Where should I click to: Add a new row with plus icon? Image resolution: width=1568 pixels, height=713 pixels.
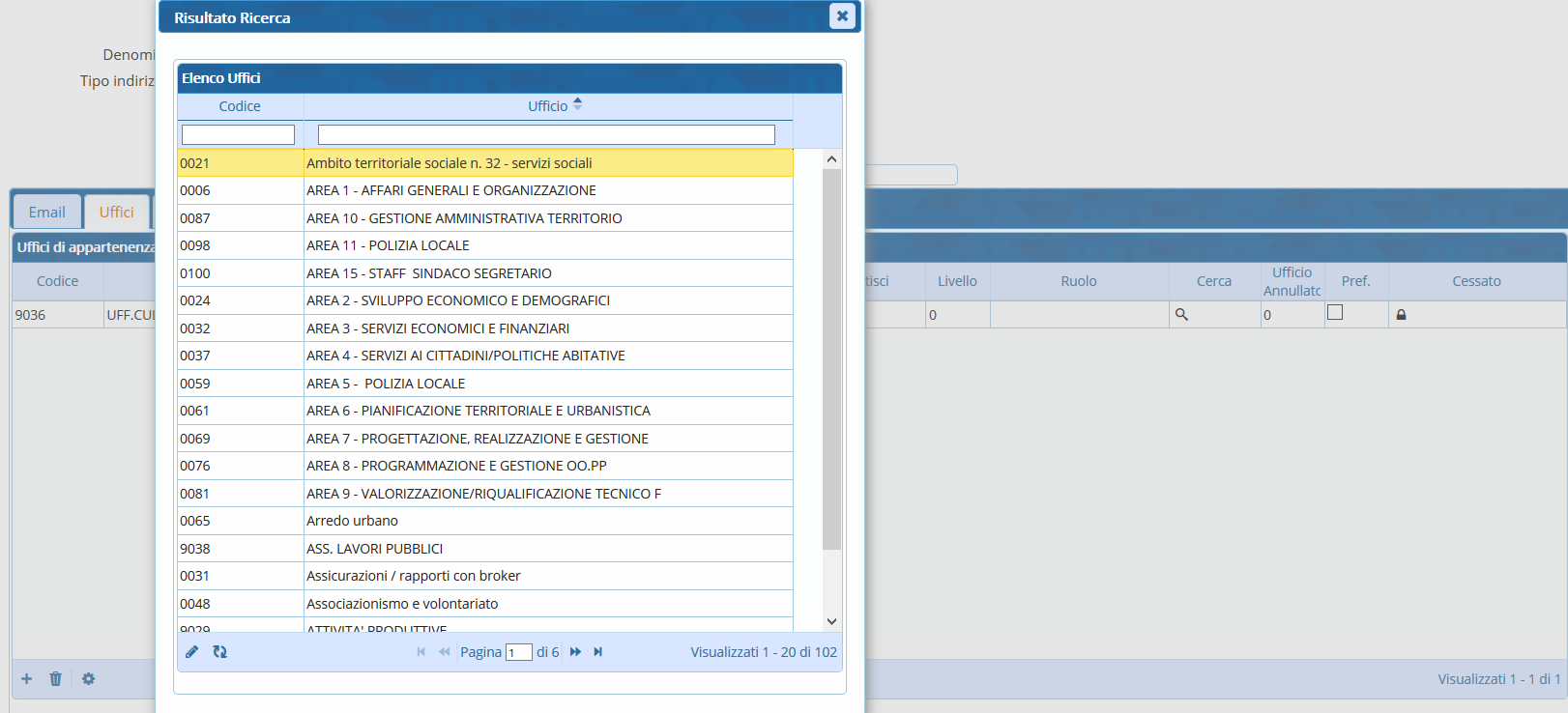click(27, 679)
